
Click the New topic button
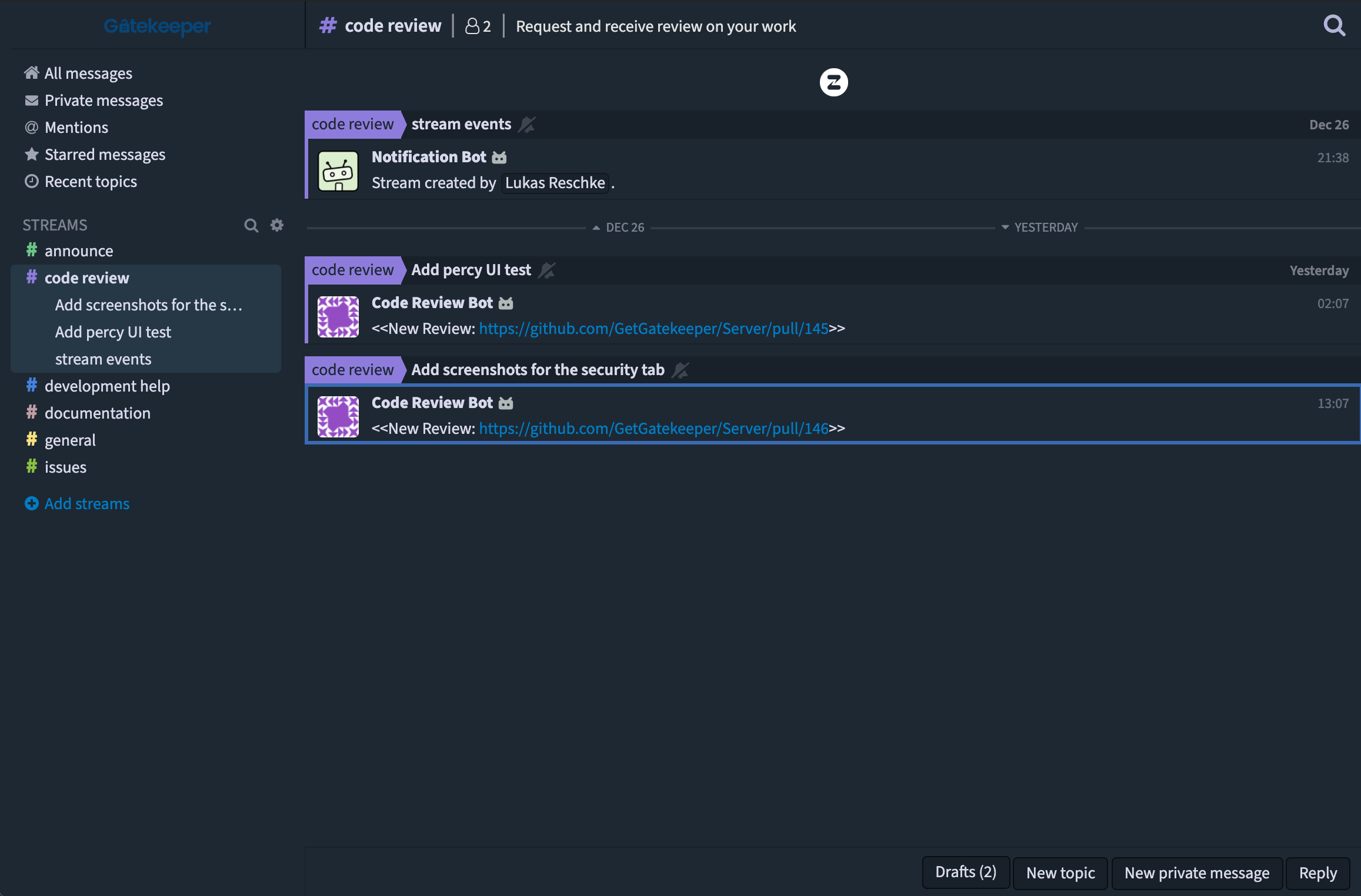(1060, 873)
